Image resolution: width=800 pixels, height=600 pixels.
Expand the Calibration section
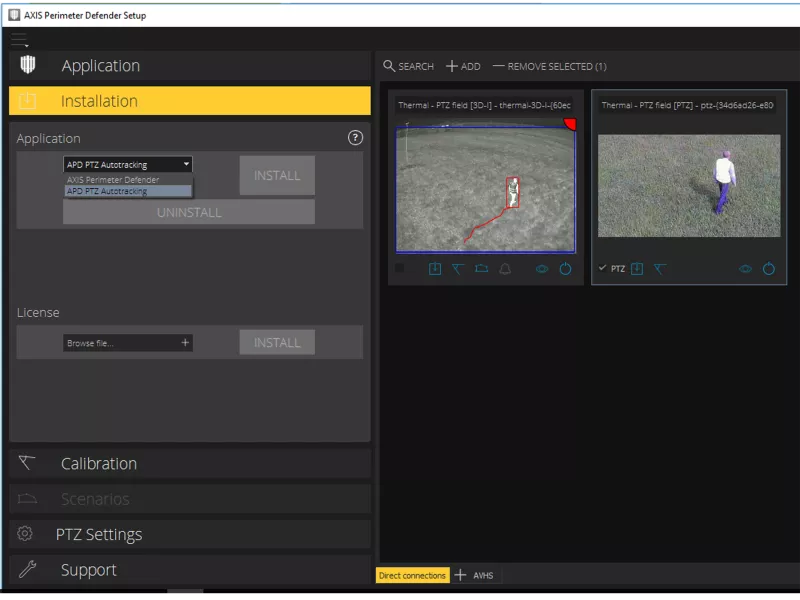point(190,463)
